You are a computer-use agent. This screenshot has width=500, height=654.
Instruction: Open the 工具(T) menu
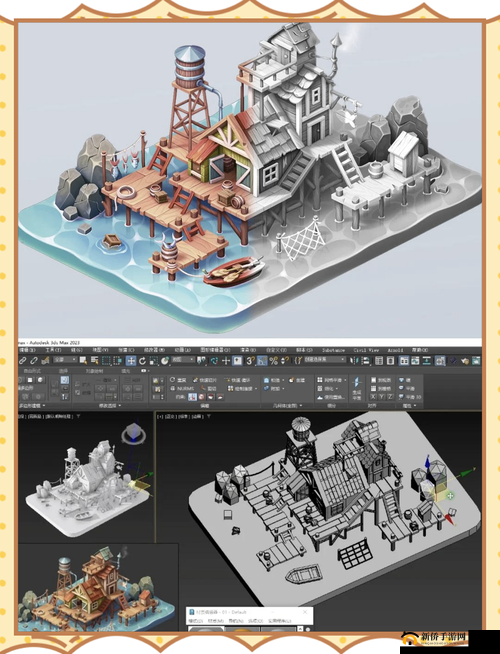[x=53, y=350]
